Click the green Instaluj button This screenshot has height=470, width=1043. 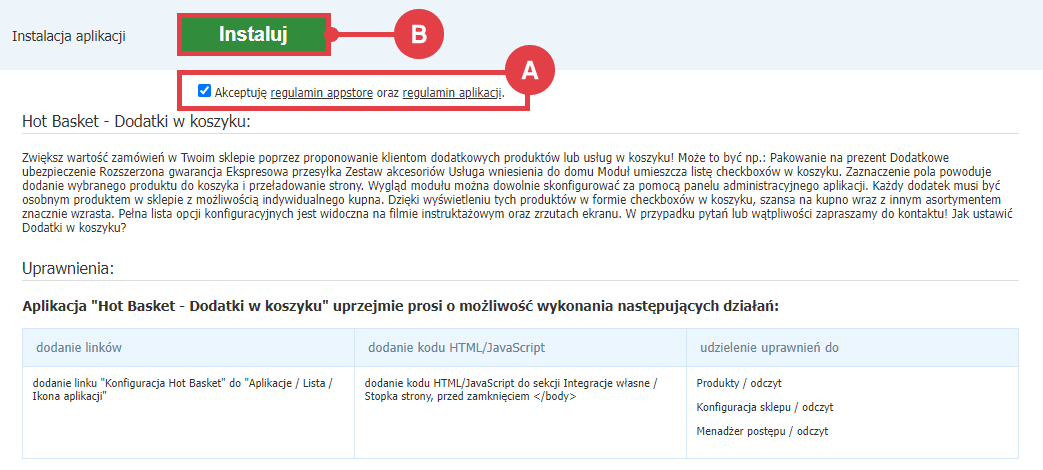[253, 35]
